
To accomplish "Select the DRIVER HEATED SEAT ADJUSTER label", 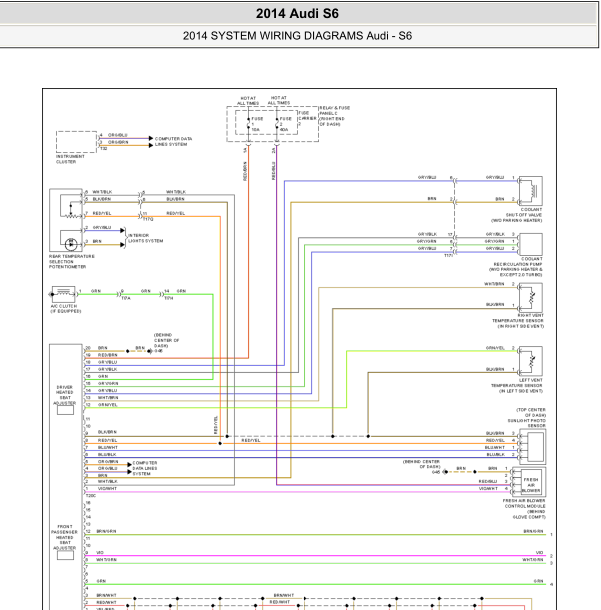I will (x=65, y=395).
